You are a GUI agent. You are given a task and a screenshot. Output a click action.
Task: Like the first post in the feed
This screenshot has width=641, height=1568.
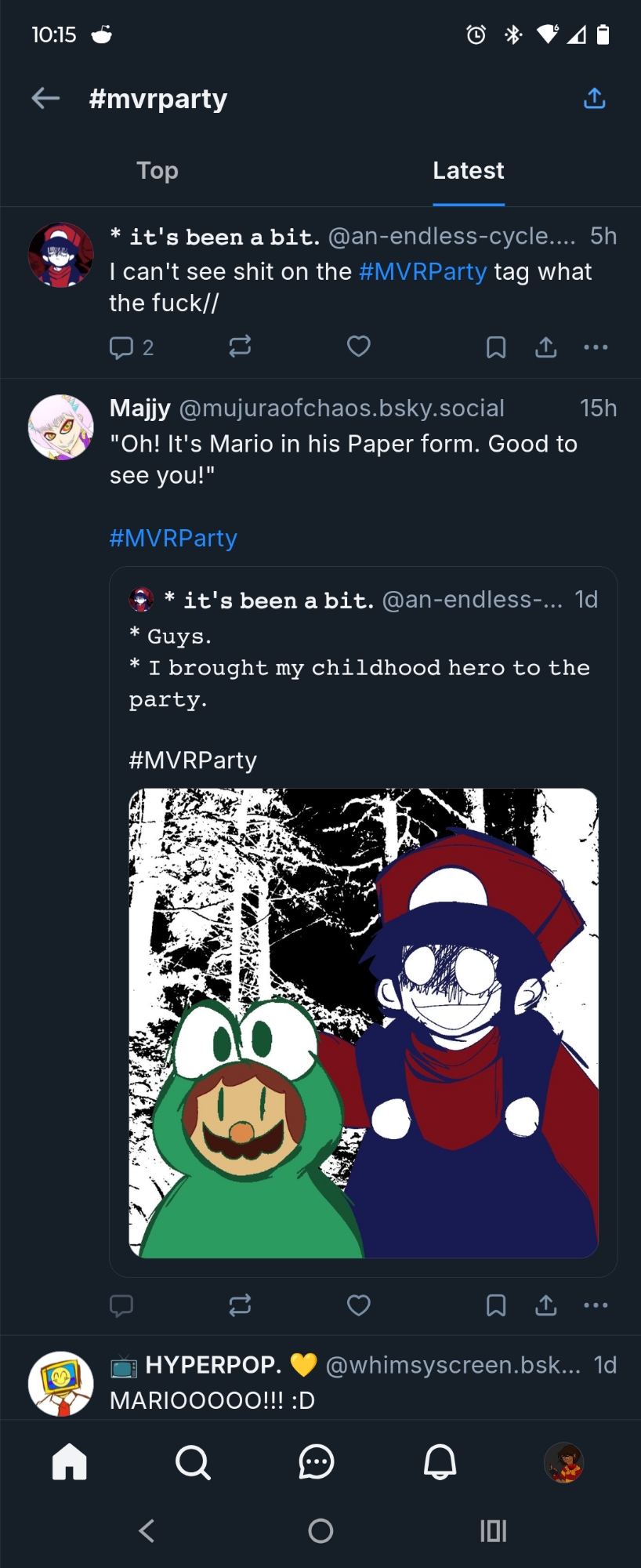click(x=359, y=347)
